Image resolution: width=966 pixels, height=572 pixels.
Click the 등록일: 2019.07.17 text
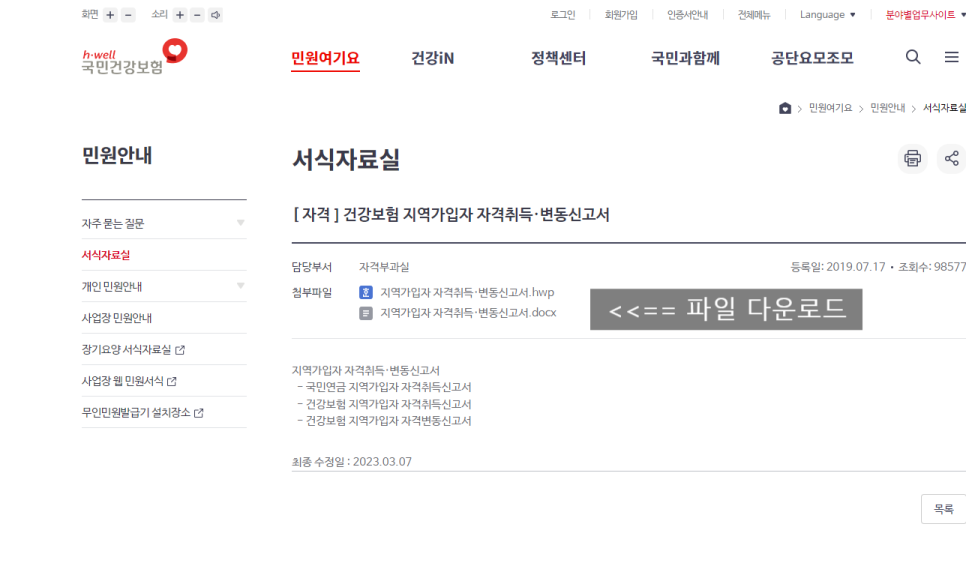pyautogui.click(x=838, y=267)
